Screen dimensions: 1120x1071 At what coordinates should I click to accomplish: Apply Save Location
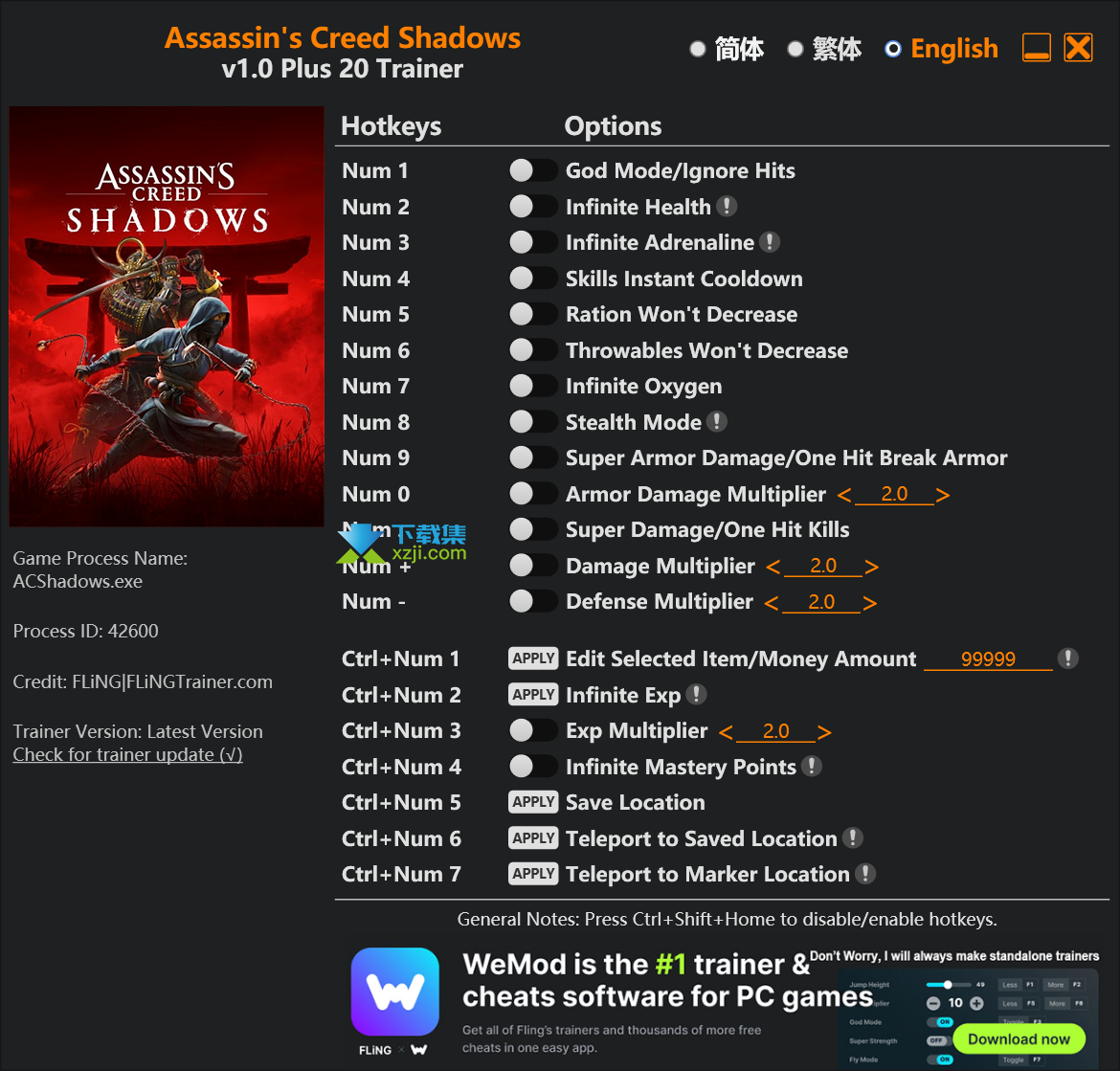click(533, 802)
